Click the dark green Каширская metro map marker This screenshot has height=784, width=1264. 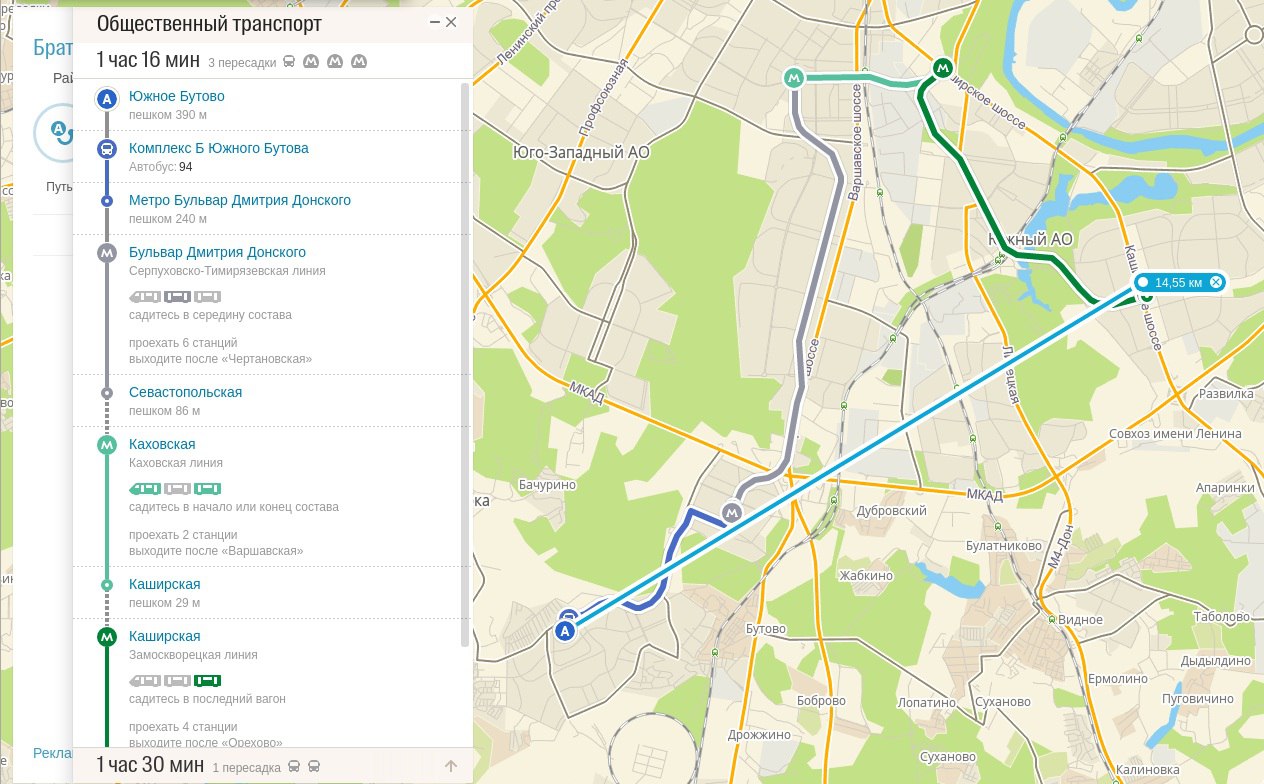(941, 68)
